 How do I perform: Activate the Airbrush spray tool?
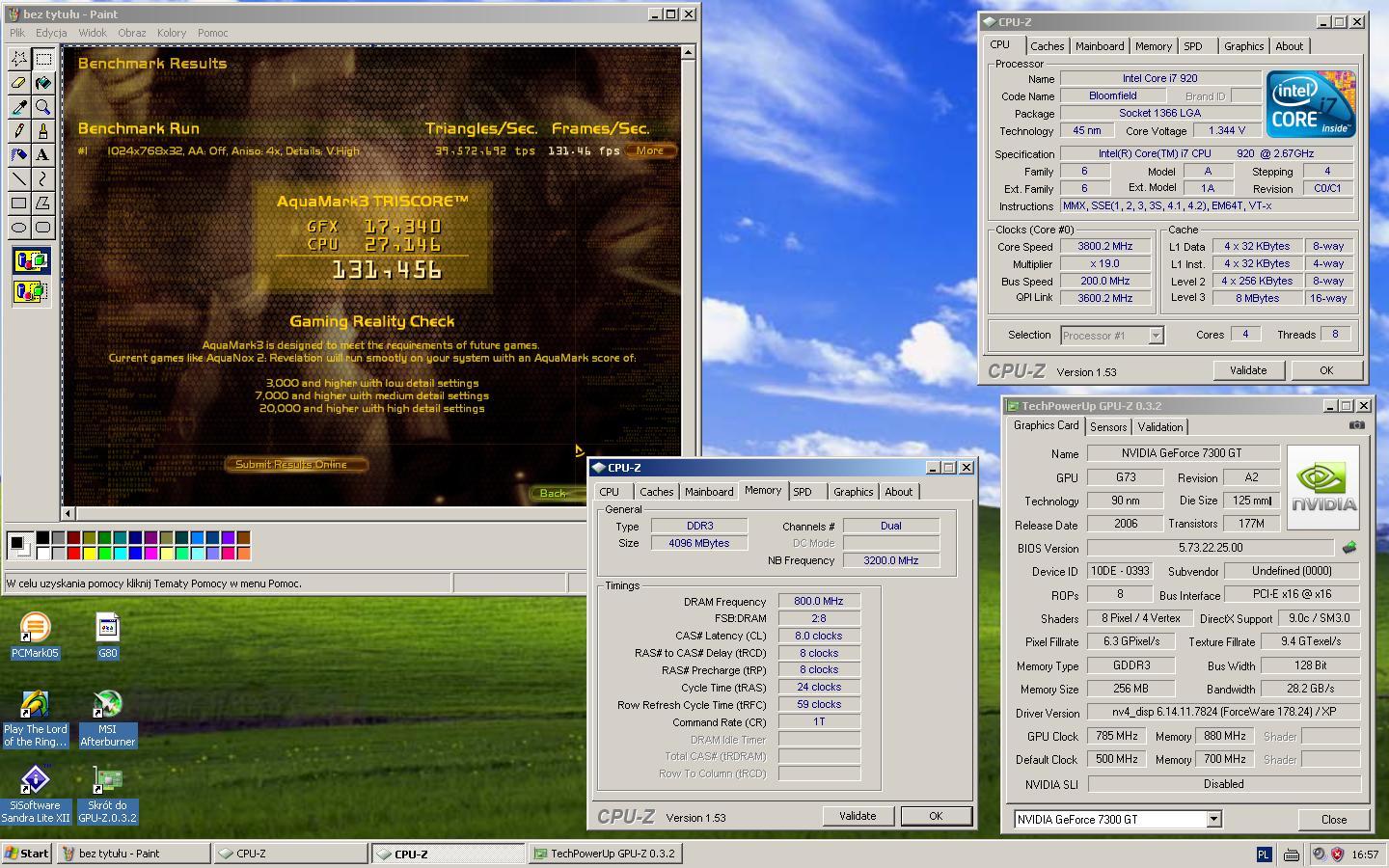(18, 154)
